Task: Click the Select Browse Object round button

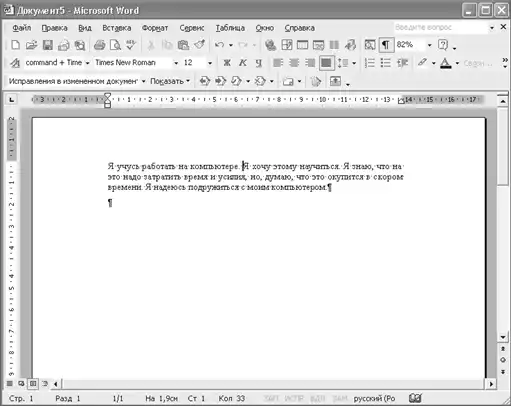Action: tap(503, 360)
